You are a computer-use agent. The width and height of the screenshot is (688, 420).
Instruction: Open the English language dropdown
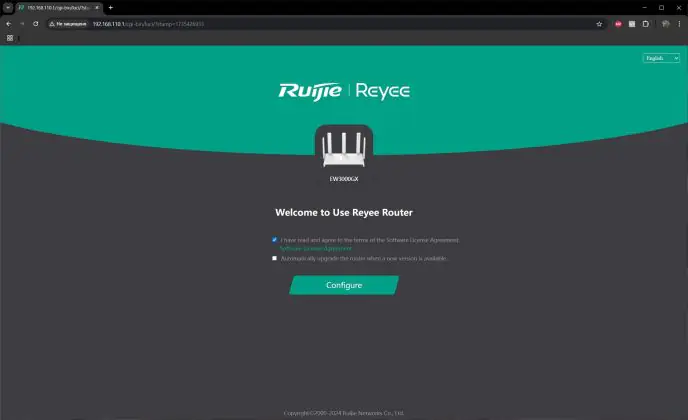tap(661, 58)
